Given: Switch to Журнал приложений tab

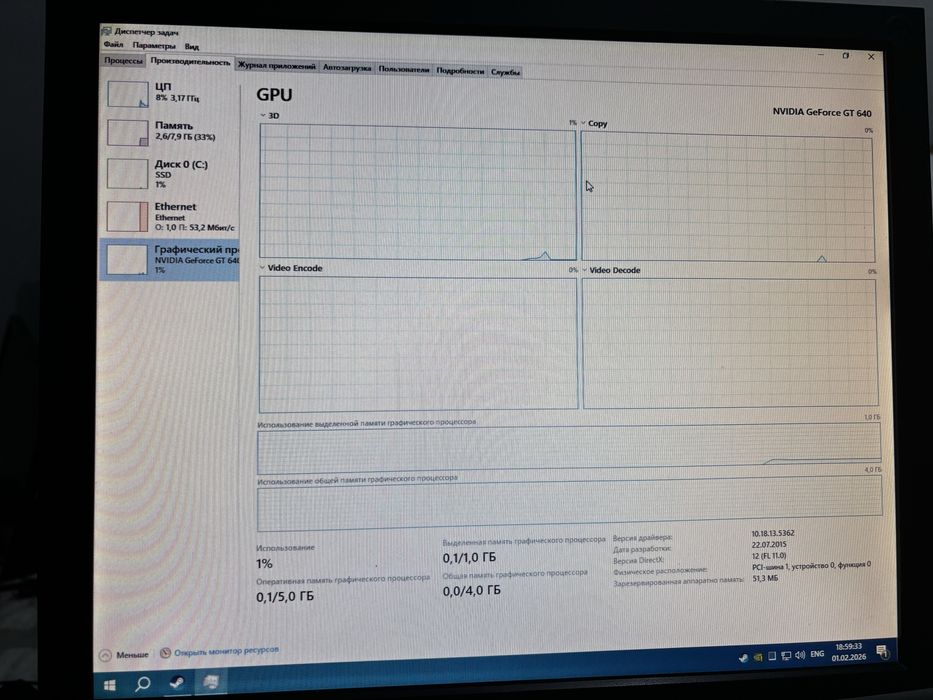Looking at the screenshot, I should [276, 66].
